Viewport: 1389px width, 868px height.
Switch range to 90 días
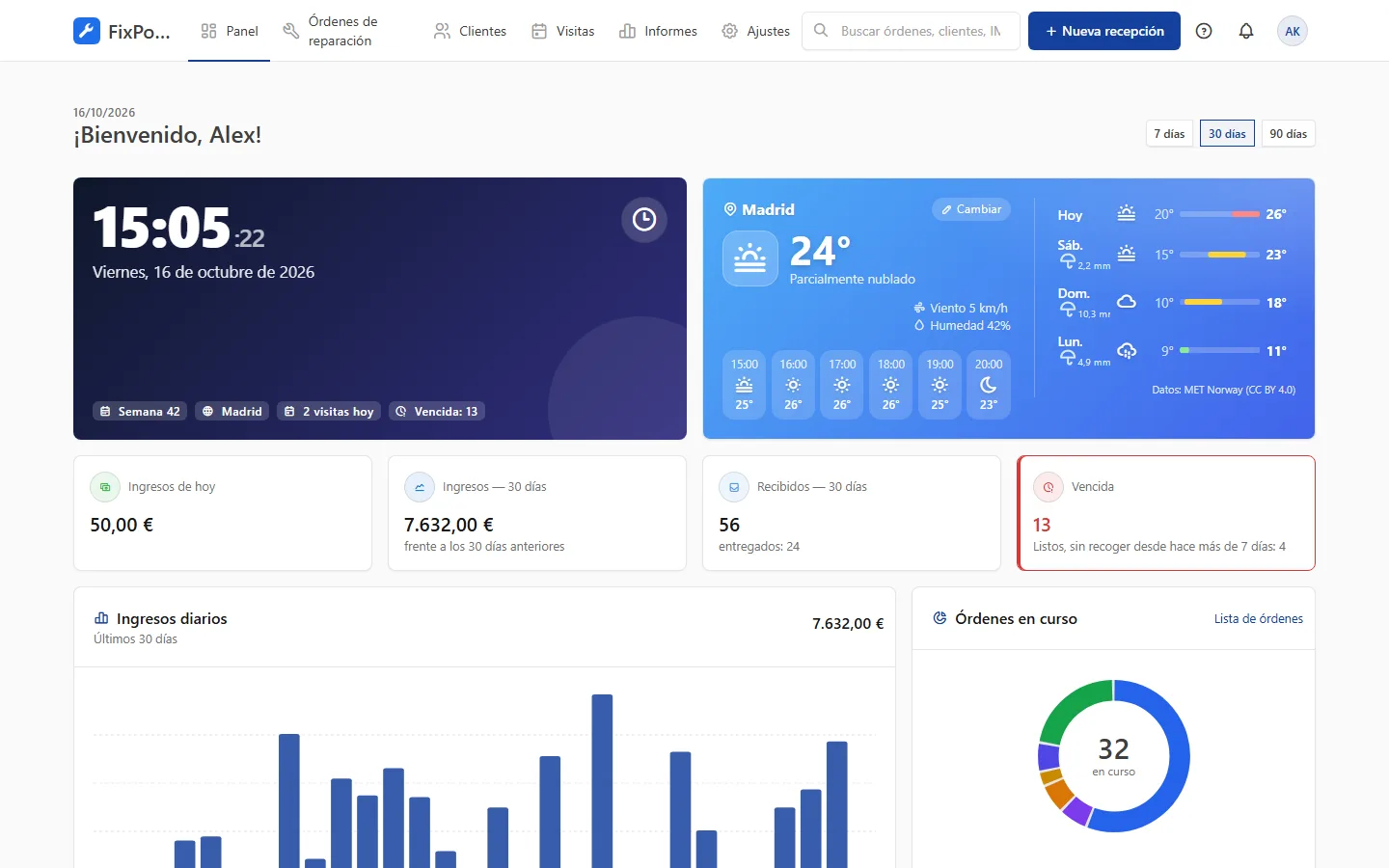(x=1289, y=134)
